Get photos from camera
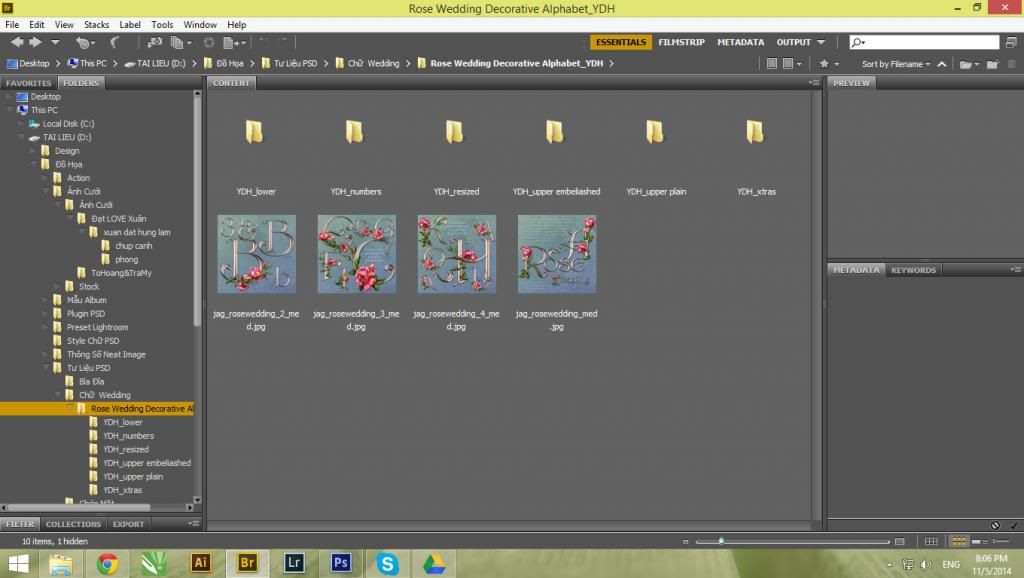This screenshot has height=578, width=1024. pos(154,43)
